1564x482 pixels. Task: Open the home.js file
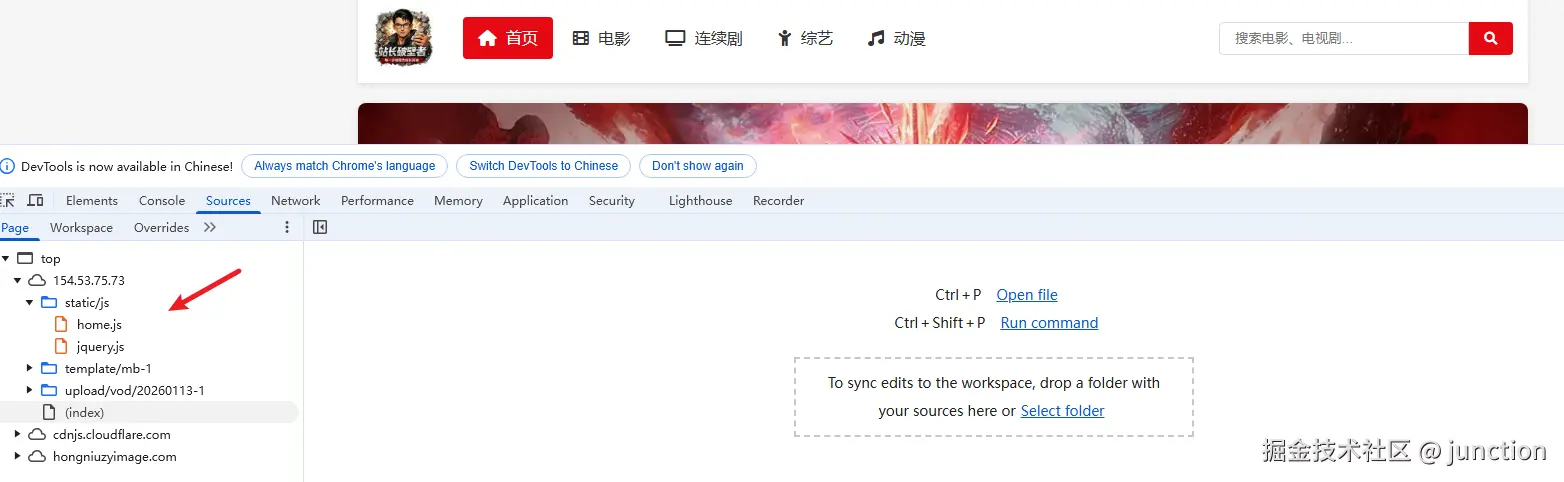(x=99, y=324)
